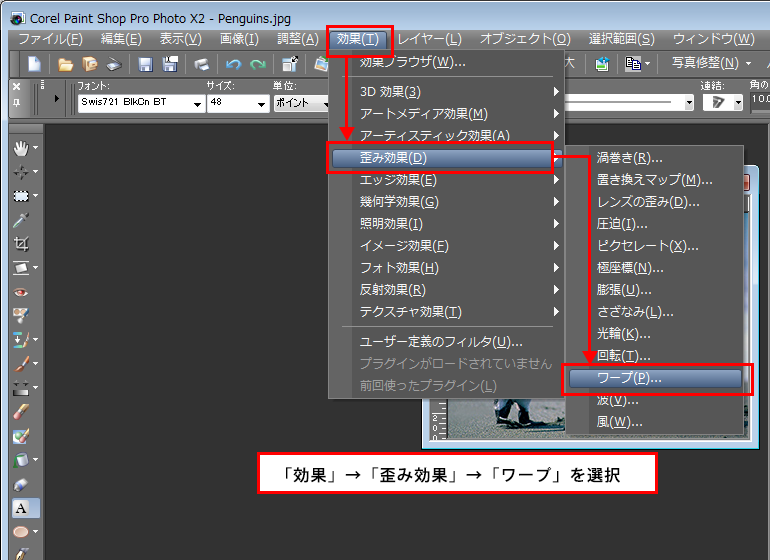Select the Eraser tool
The image size is (770, 560).
21,412
